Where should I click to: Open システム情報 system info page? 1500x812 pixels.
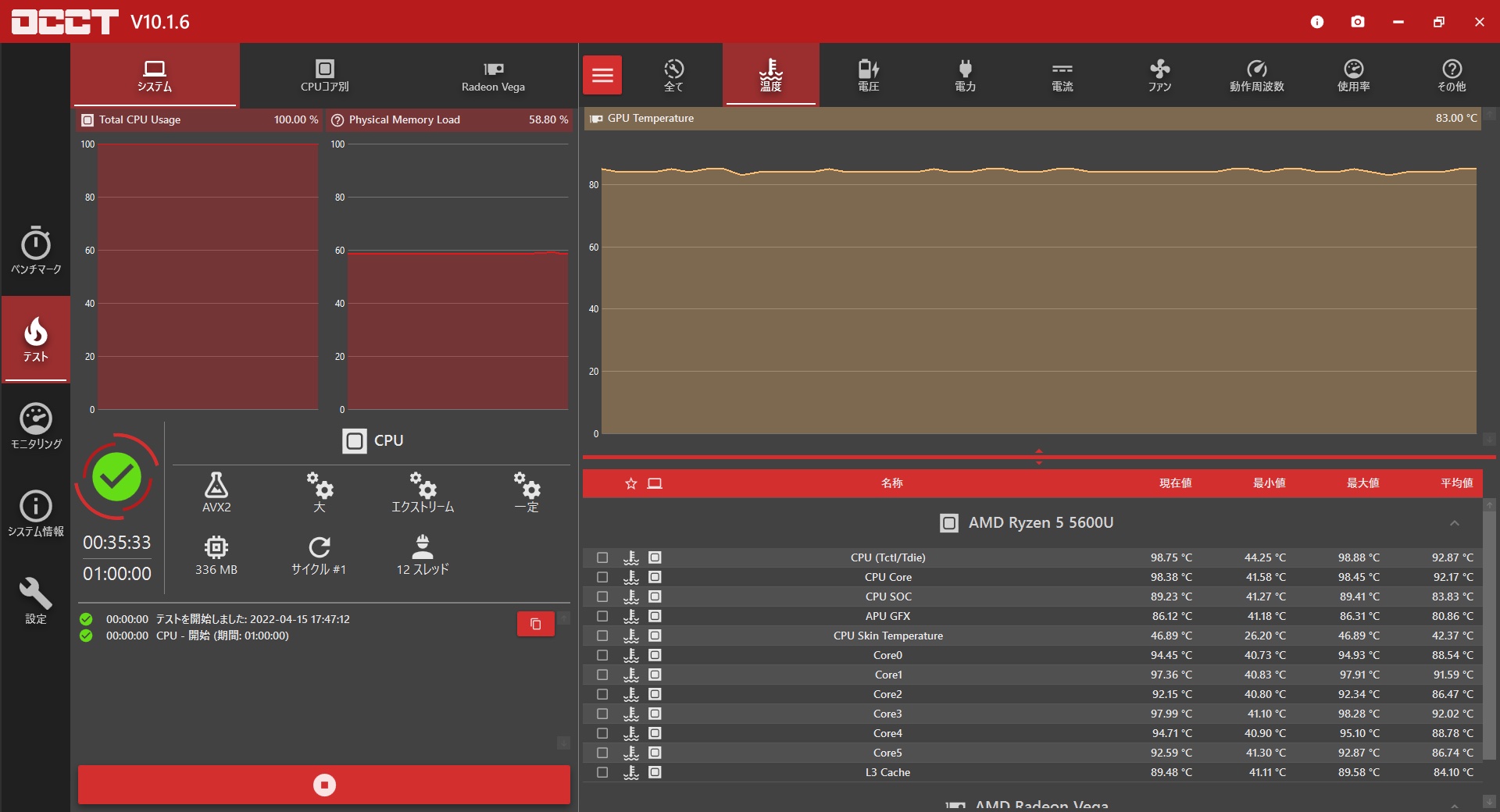[36, 513]
